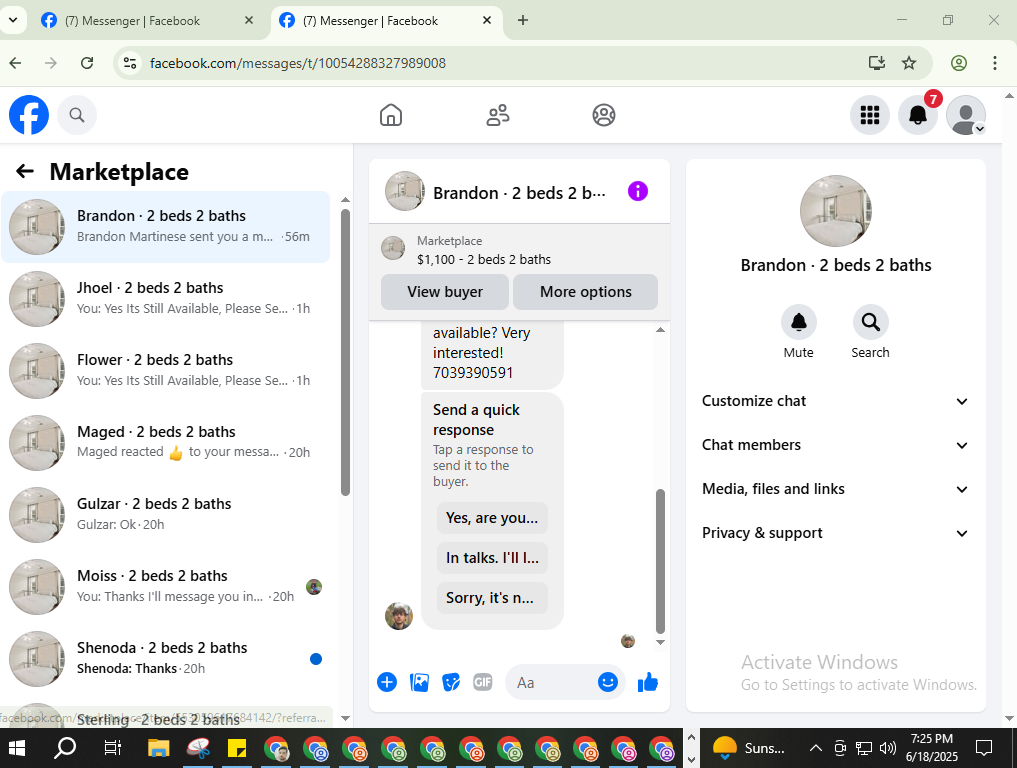
Task: Open the Jhoel · 2 beds 2 baths conversation
Action: coord(166,298)
